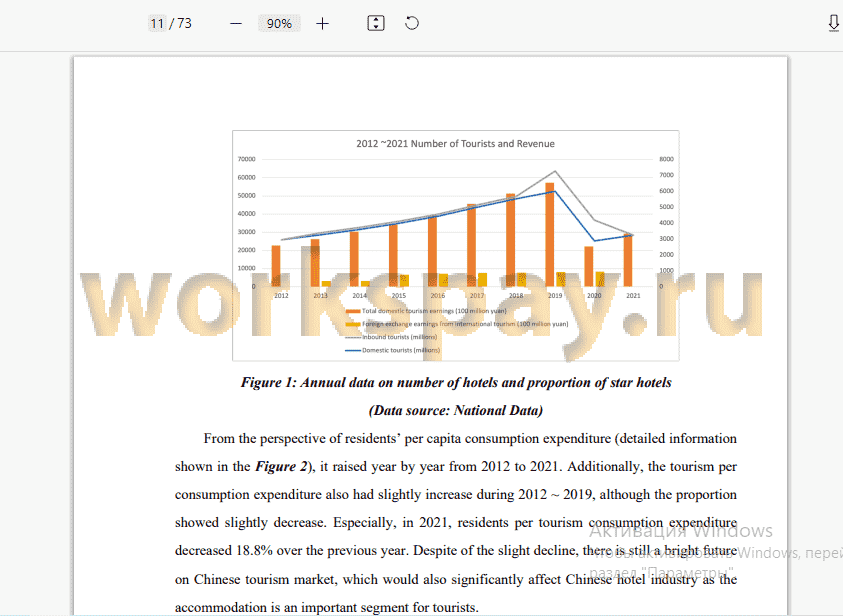Click the Figure 1 caption text

click(x=456, y=382)
